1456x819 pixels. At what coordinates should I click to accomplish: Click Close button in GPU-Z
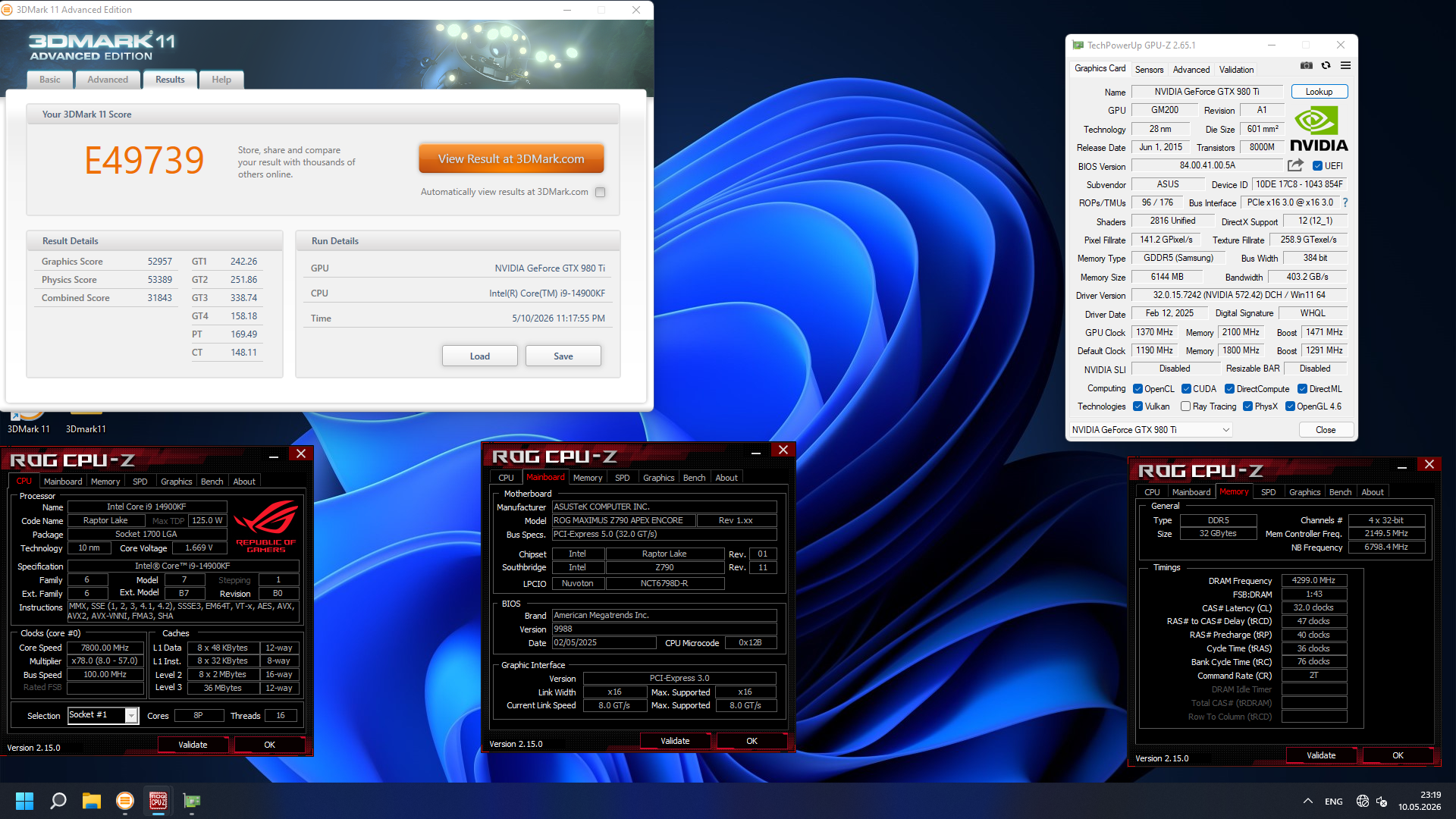tap(1326, 430)
